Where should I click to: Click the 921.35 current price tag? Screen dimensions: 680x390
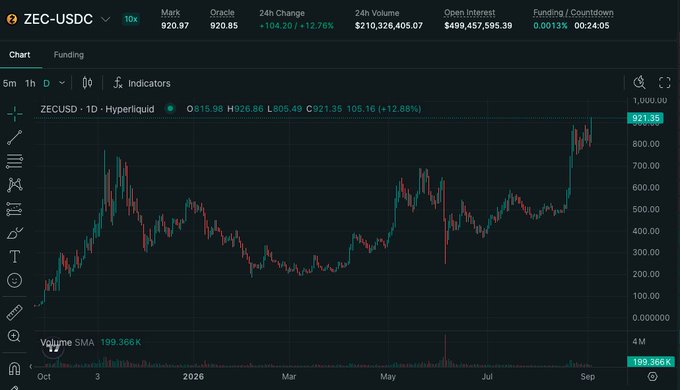645,118
